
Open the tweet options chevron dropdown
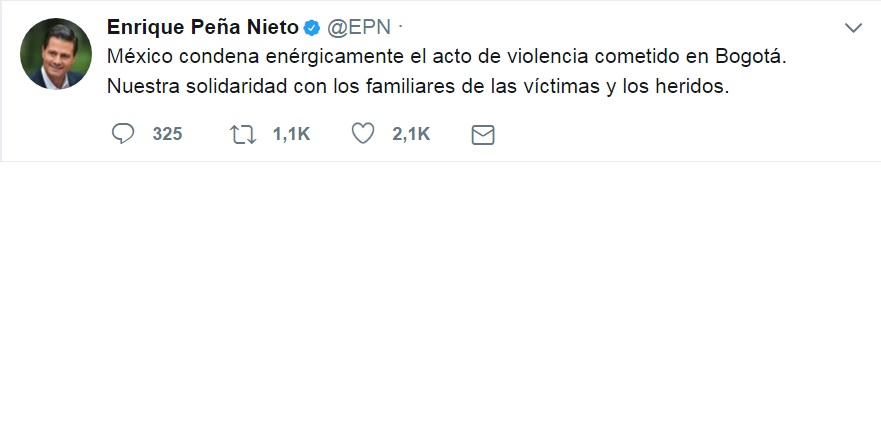pos(853,28)
